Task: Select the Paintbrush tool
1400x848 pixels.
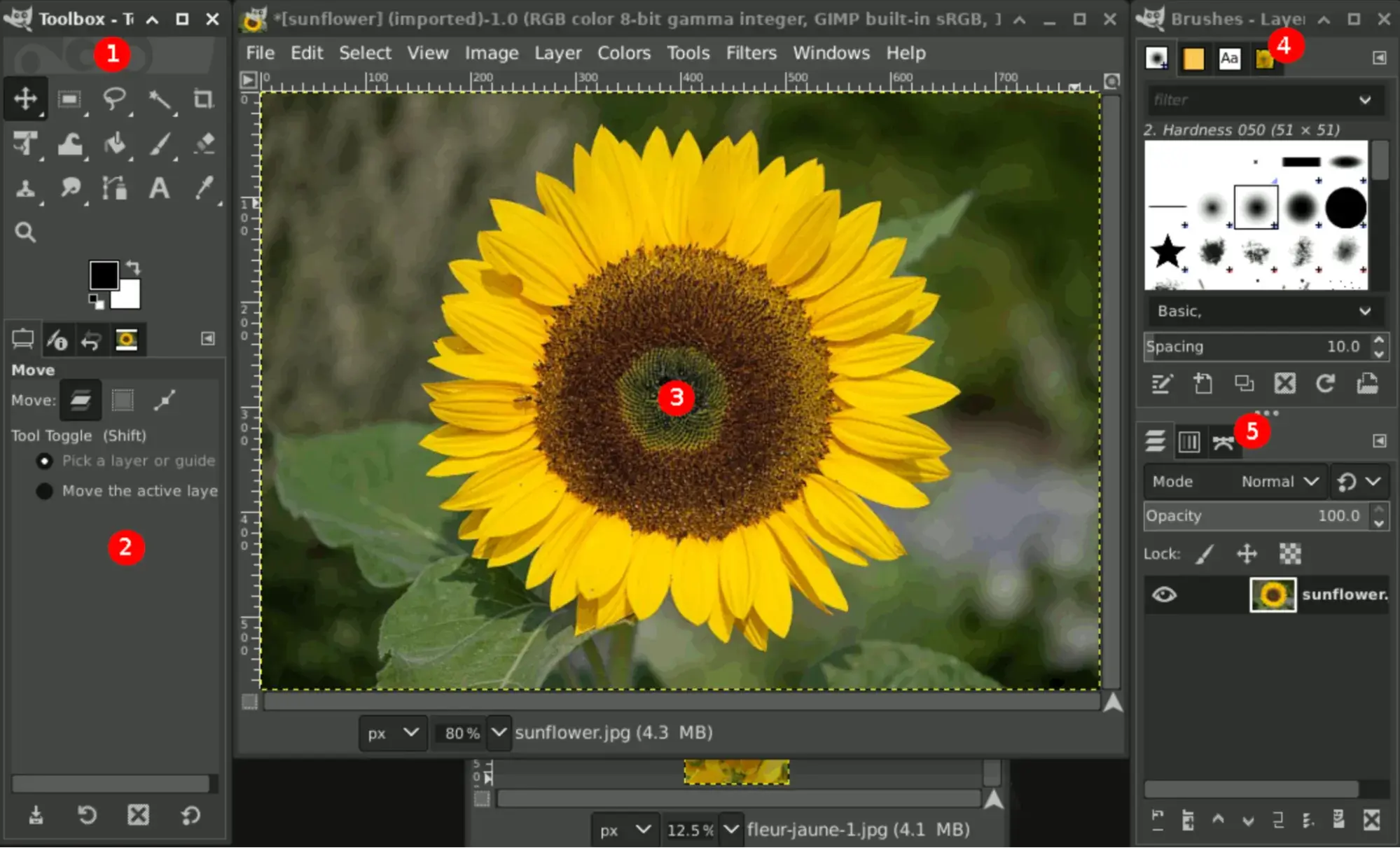Action: pyautogui.click(x=160, y=145)
